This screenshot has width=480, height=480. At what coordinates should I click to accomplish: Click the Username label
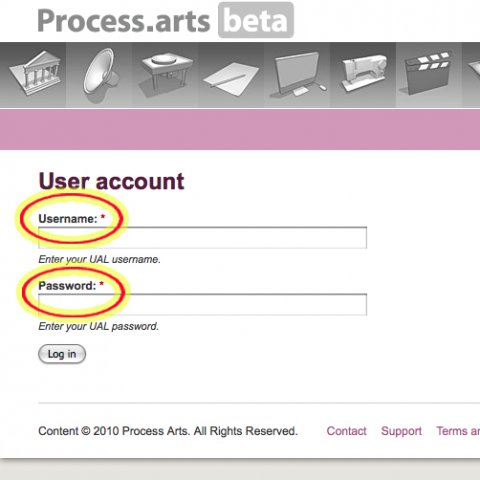coord(68,219)
